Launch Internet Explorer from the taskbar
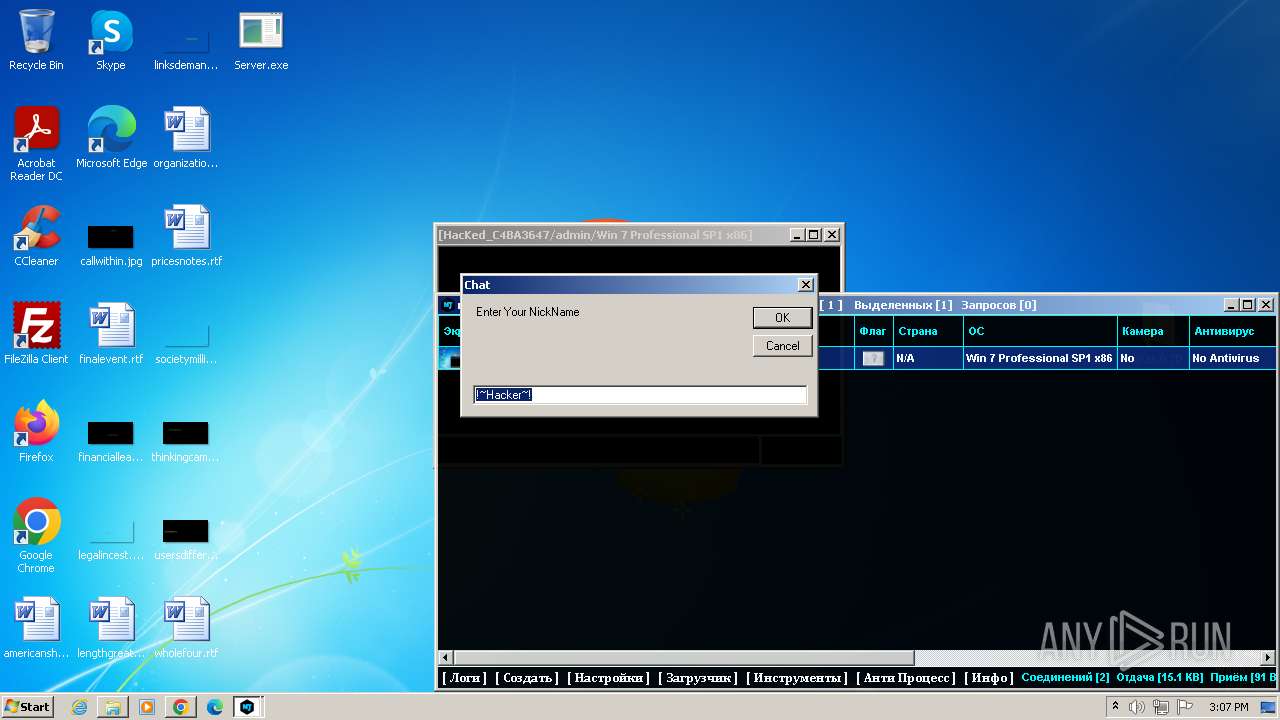 point(79,707)
